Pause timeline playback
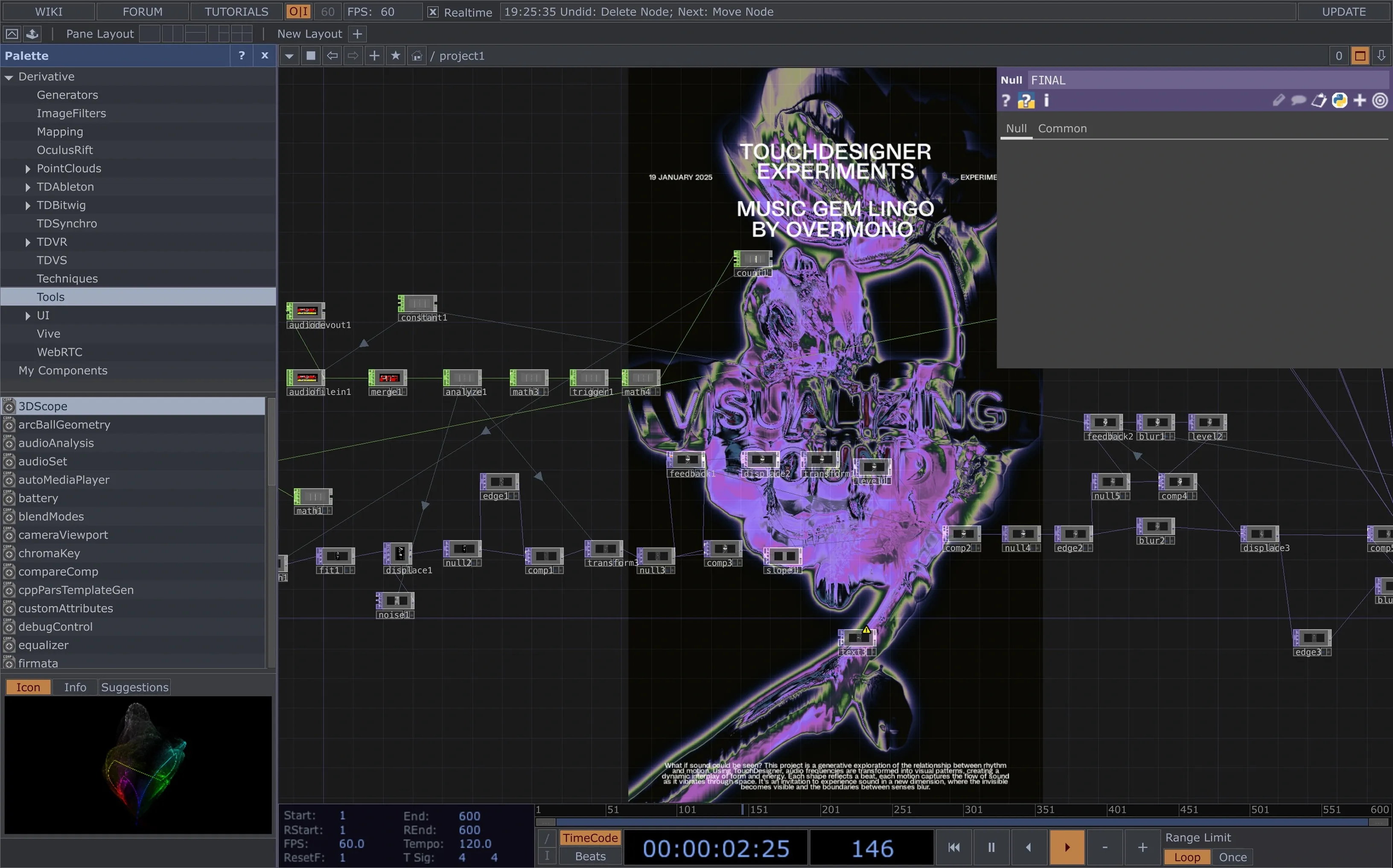Viewport: 1393px width, 868px height. 991,847
